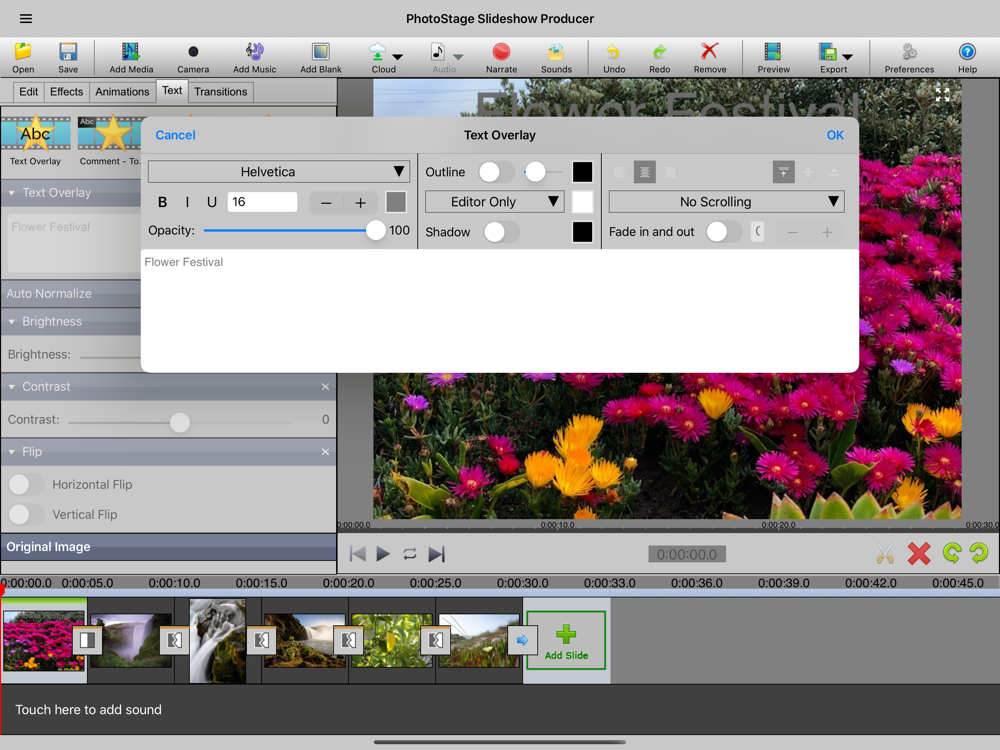
Task: Click the black shadow color swatch
Action: click(582, 232)
